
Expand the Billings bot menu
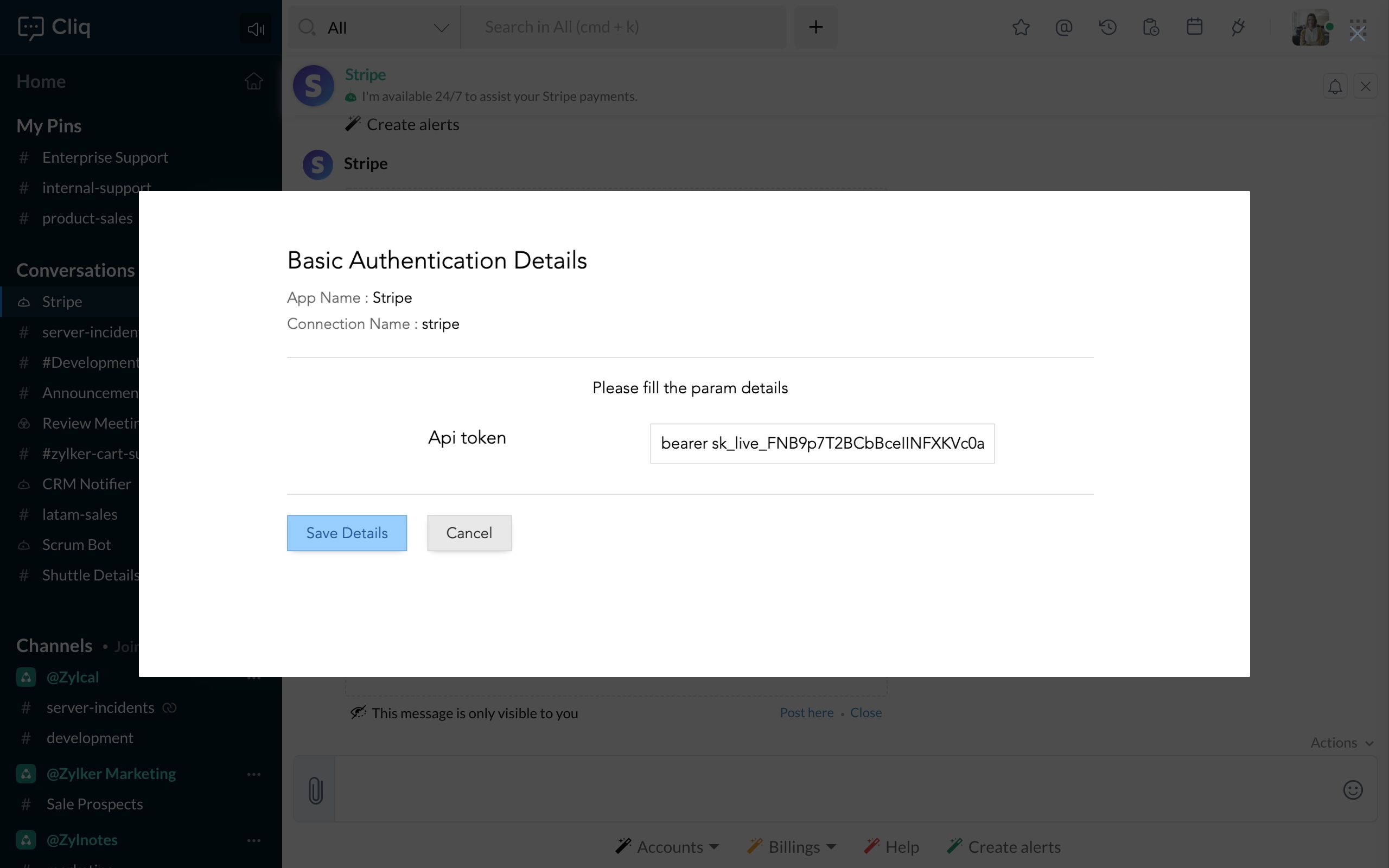coord(792,847)
